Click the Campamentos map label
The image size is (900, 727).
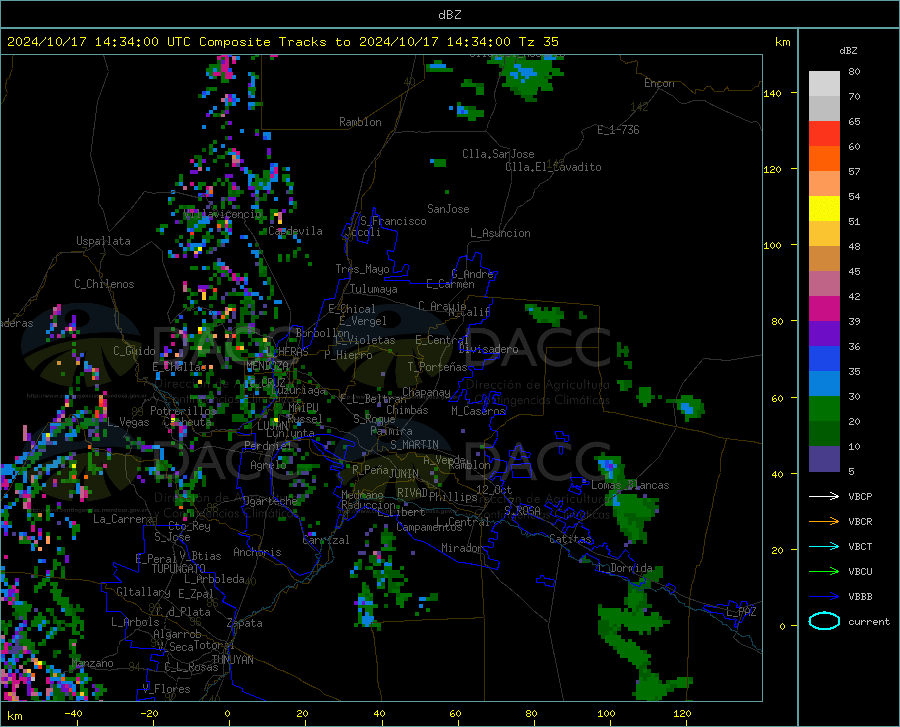coord(429,527)
